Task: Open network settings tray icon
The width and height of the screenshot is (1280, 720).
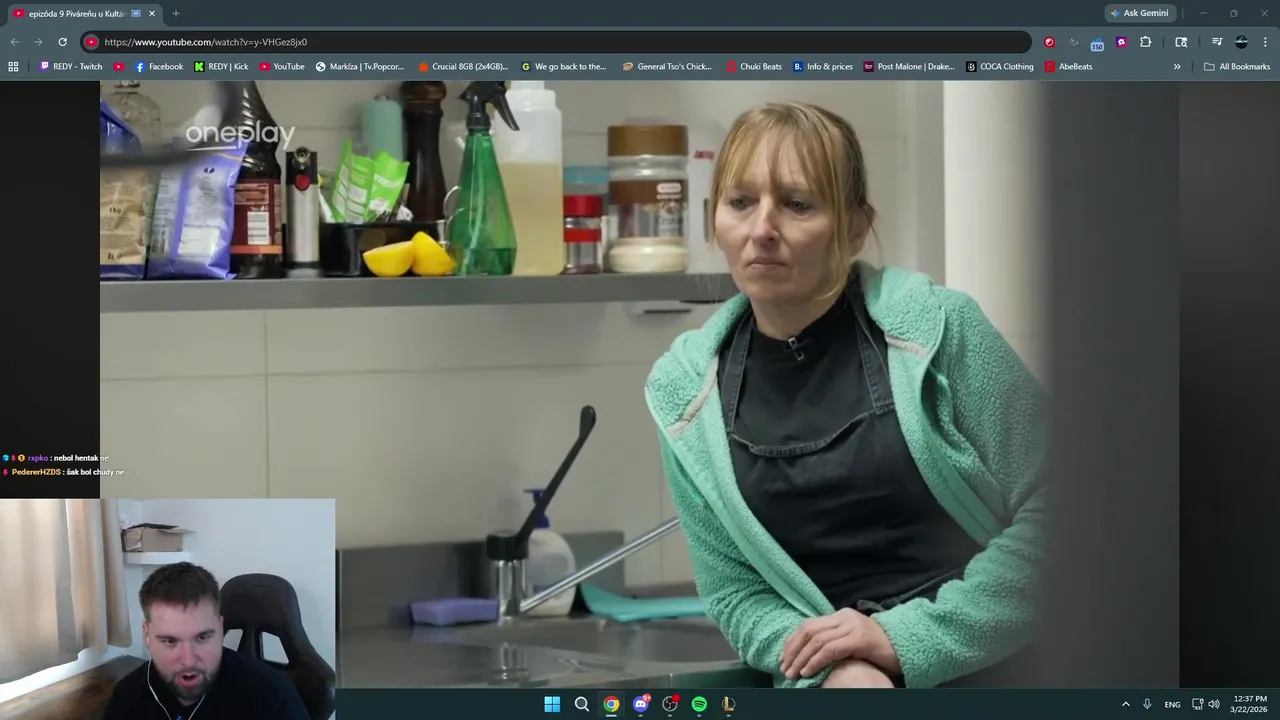Action: [x=1198, y=704]
